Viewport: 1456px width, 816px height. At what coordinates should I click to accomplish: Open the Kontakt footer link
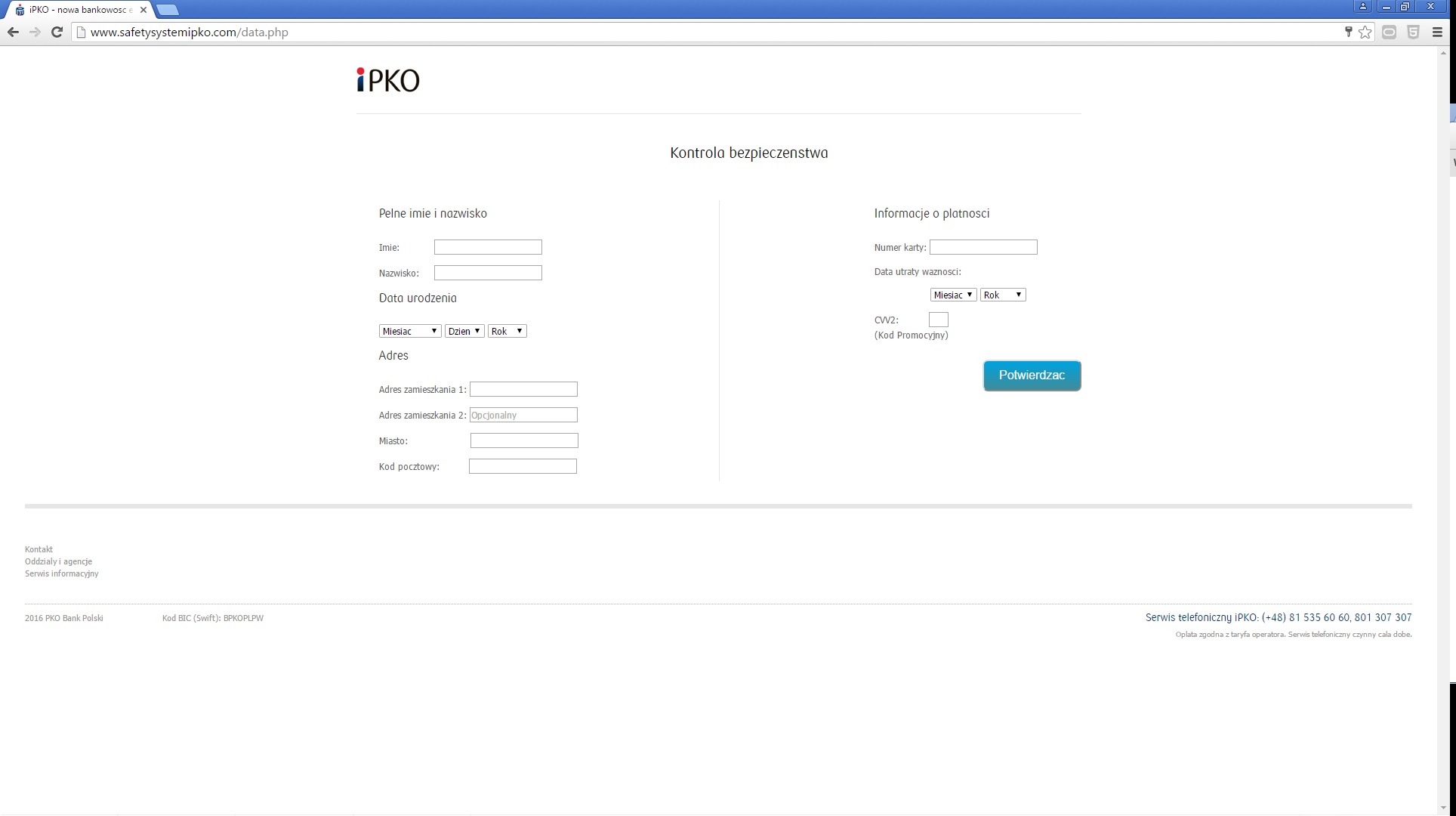coord(39,549)
